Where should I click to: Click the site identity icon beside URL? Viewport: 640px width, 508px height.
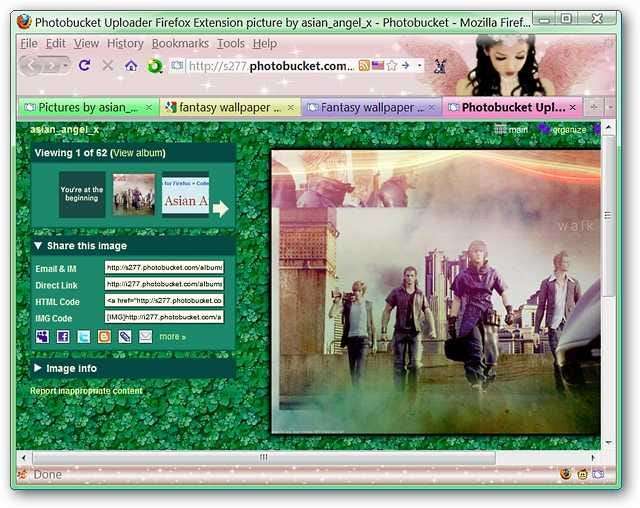pos(177,65)
